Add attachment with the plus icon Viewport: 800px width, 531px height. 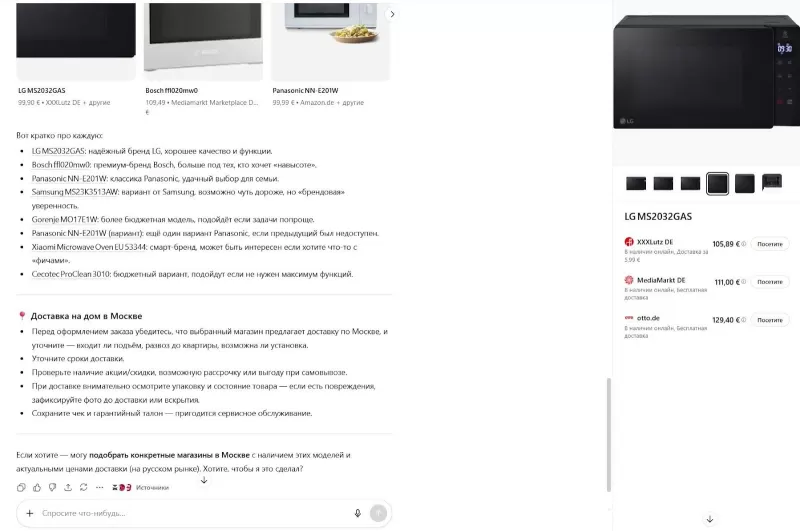pyautogui.click(x=30, y=513)
